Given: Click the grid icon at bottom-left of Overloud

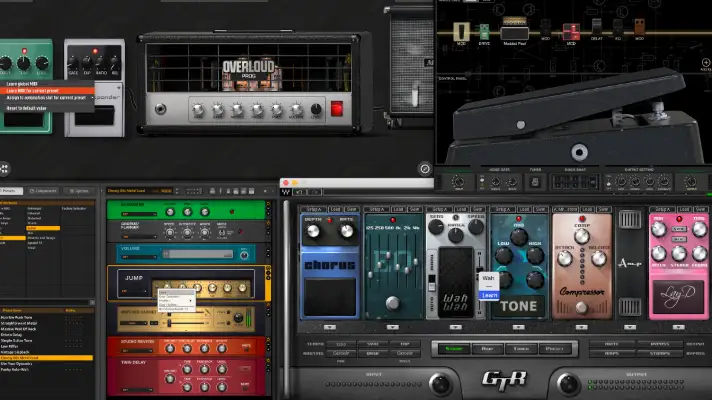Looking at the screenshot, I should tap(4, 168).
